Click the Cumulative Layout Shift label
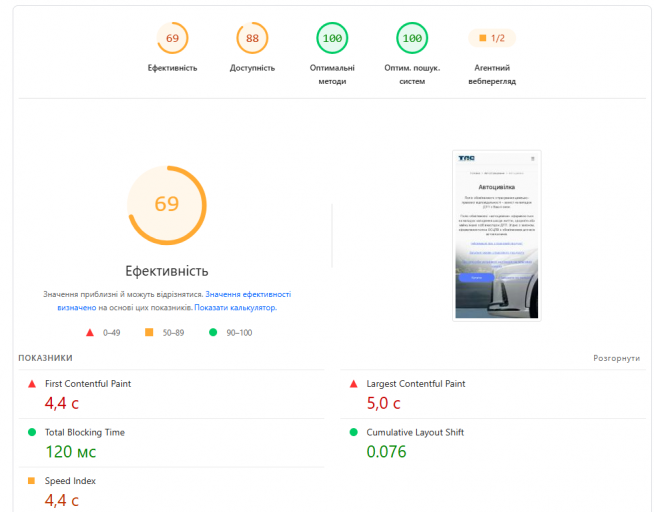Screen dimensions: 654x512 pos(415,432)
